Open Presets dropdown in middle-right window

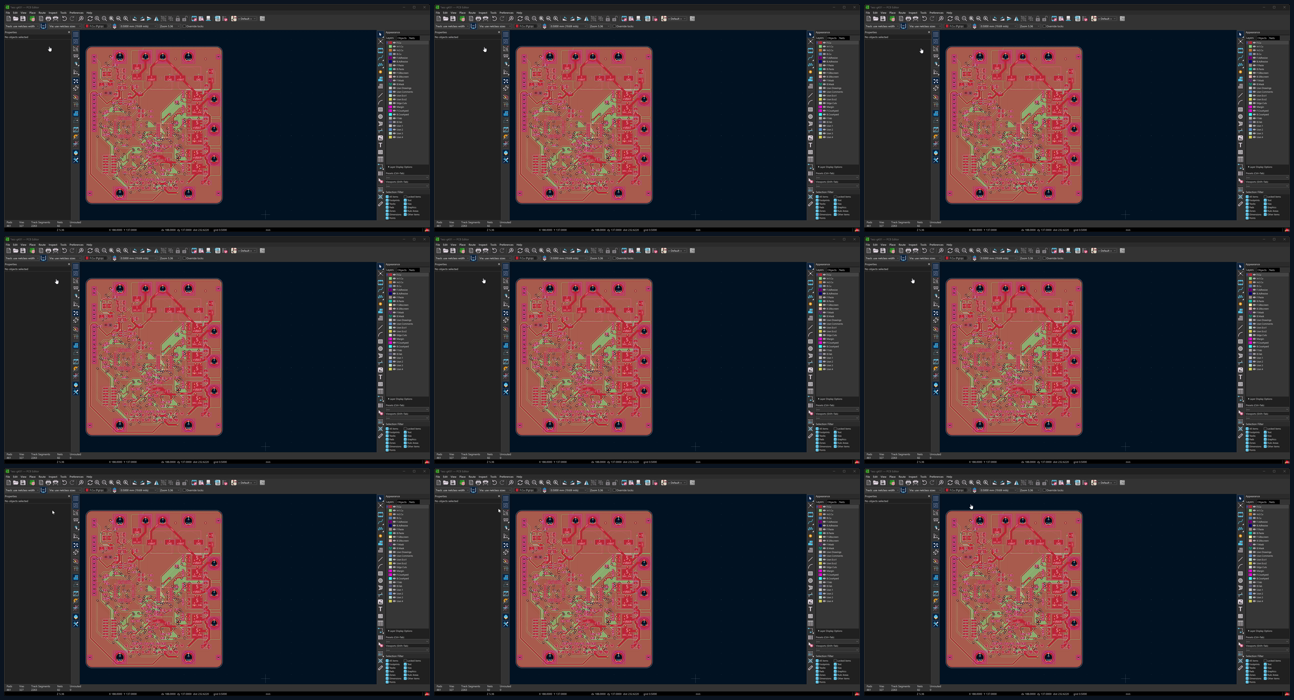[x=1267, y=410]
